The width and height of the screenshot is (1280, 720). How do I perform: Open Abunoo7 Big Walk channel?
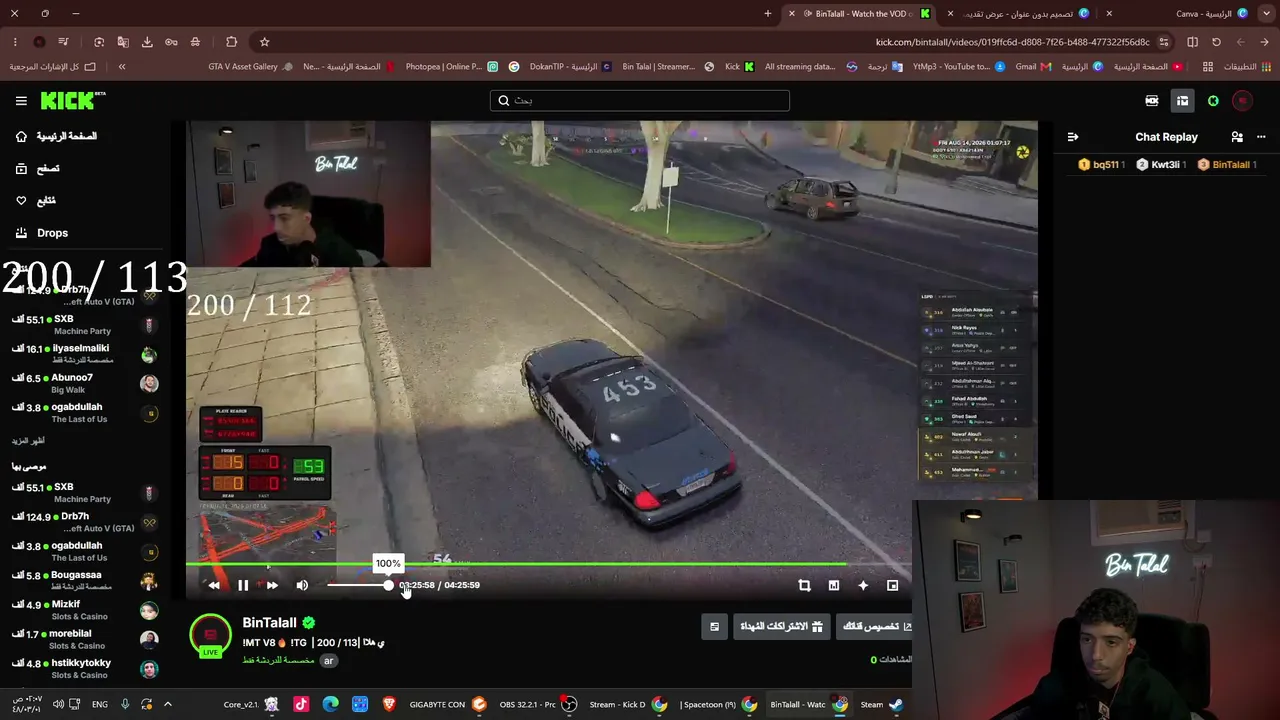coord(85,383)
